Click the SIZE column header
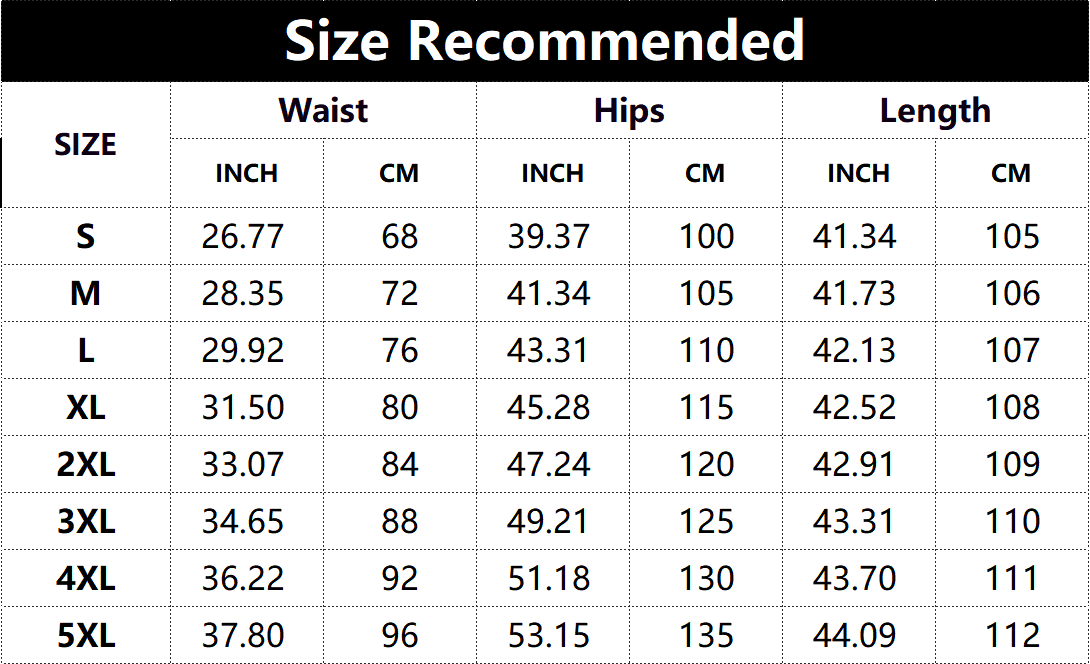 click(85, 145)
